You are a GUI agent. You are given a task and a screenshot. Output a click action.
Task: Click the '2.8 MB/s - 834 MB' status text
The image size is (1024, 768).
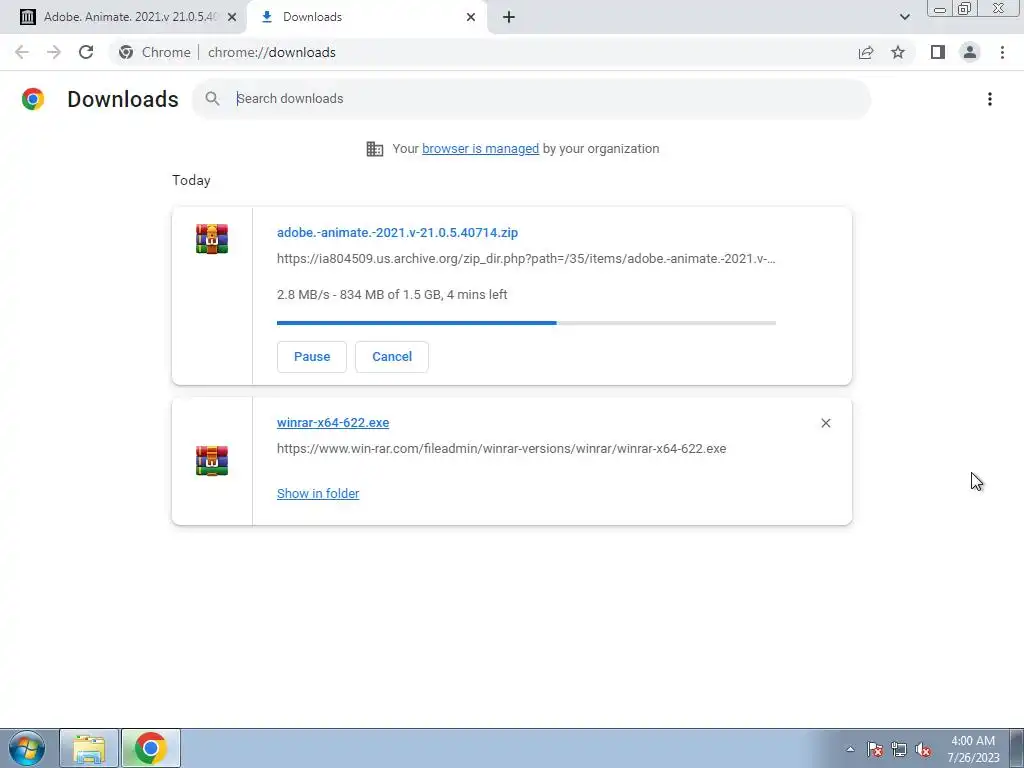(392, 295)
